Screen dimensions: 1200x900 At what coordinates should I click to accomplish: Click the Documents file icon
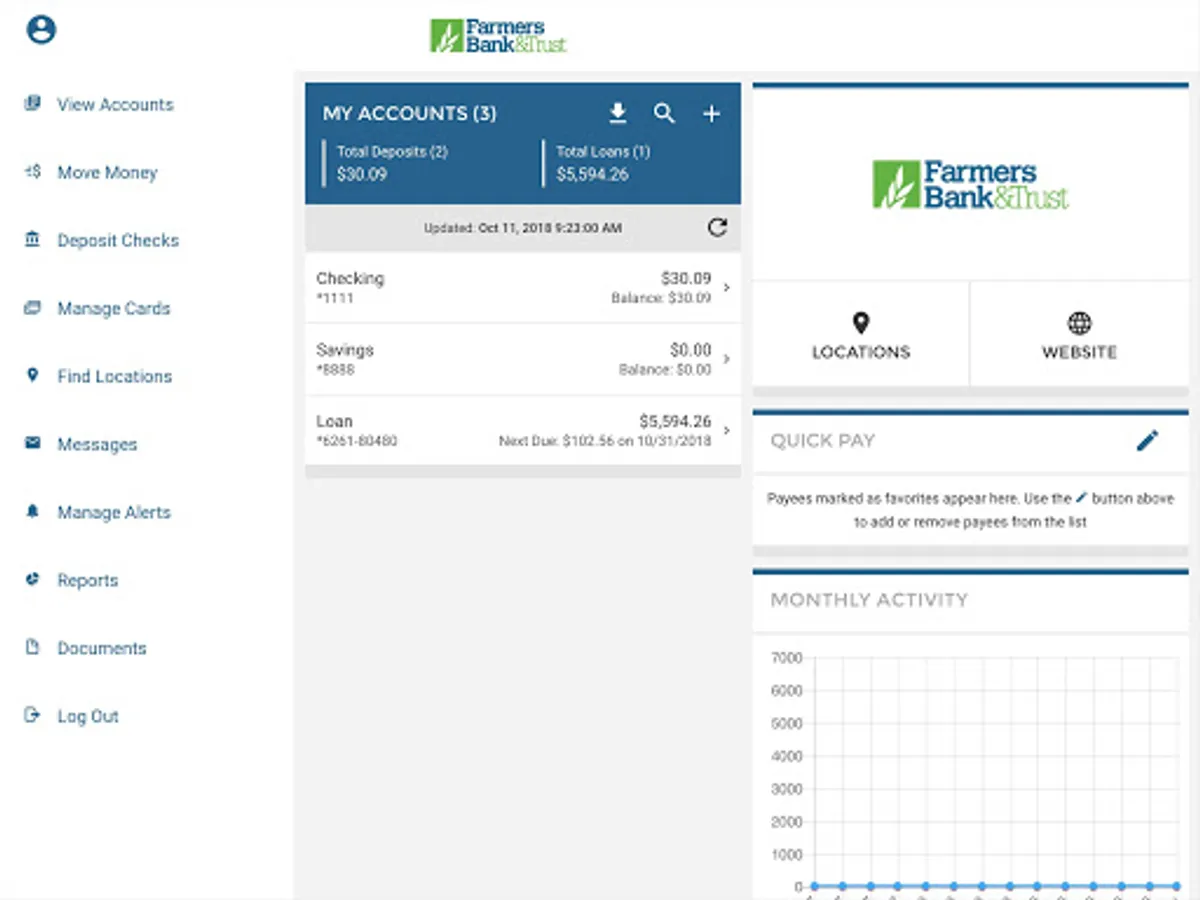coord(33,647)
